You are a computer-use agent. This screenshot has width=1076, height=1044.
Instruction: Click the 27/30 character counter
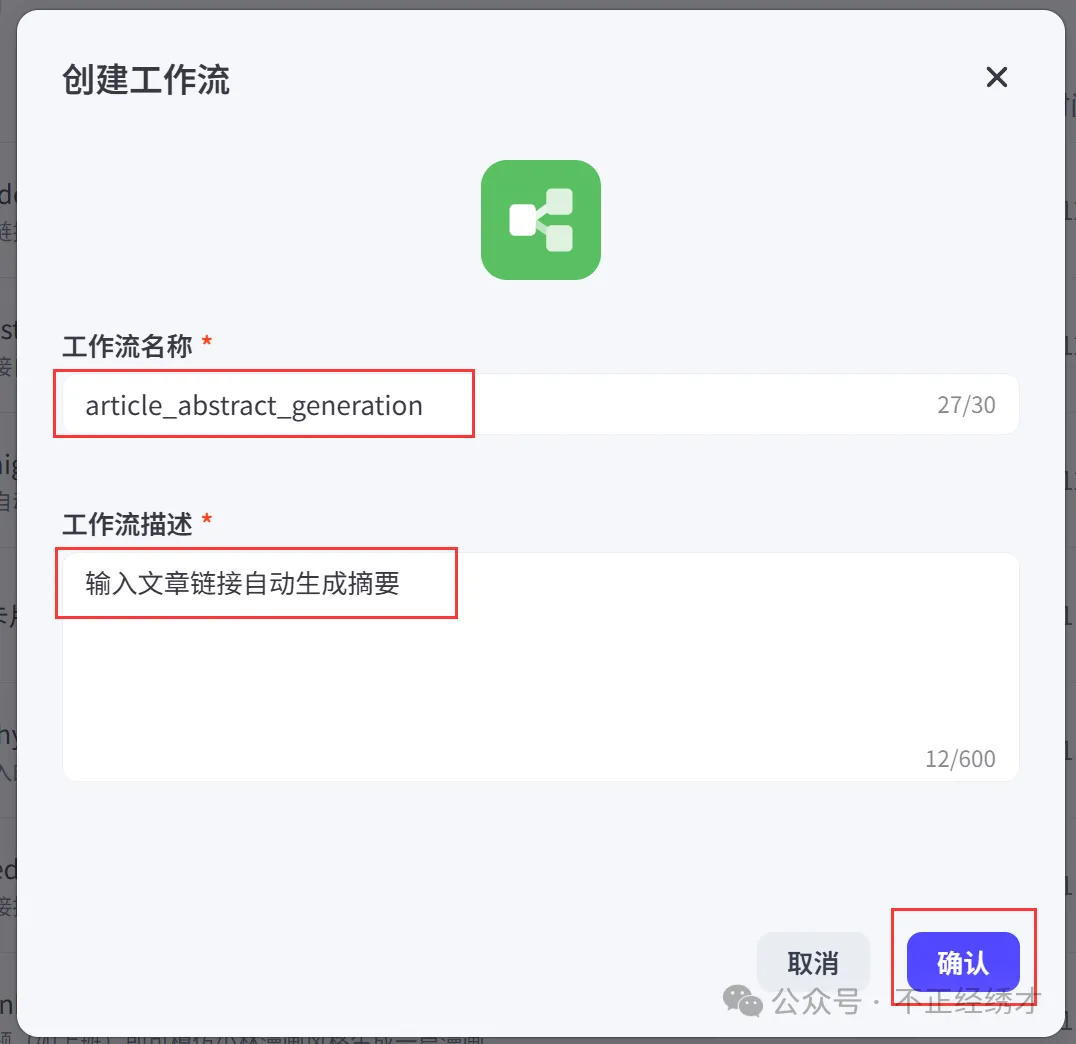click(966, 405)
